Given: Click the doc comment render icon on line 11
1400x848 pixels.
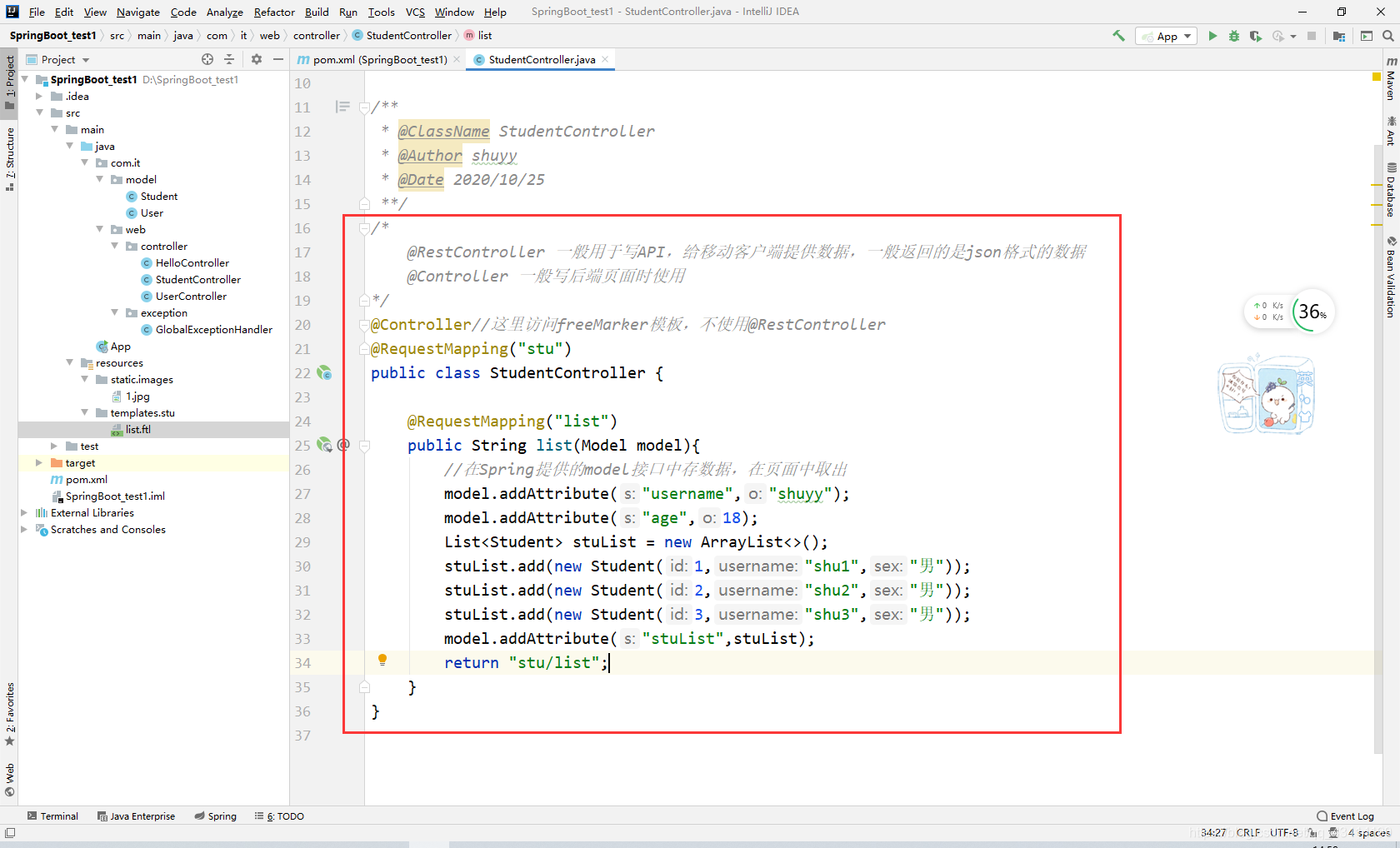Looking at the screenshot, I should (342, 107).
